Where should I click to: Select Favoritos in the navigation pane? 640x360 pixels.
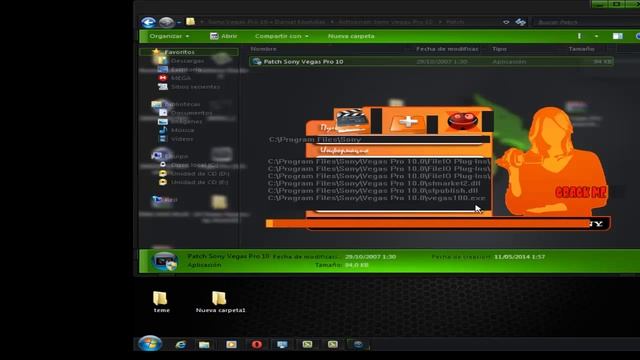[x=179, y=52]
